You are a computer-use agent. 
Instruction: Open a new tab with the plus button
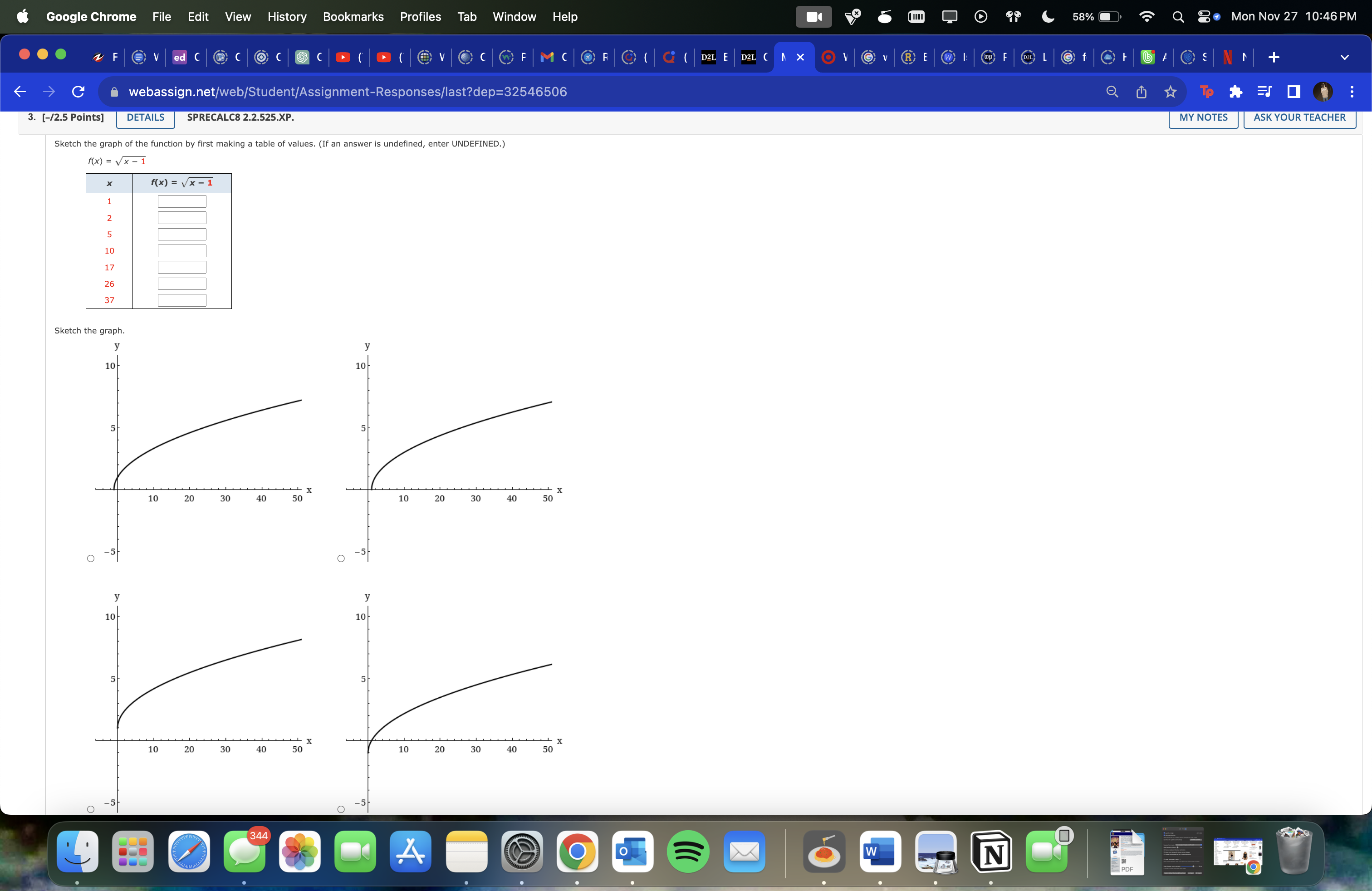tap(1274, 57)
